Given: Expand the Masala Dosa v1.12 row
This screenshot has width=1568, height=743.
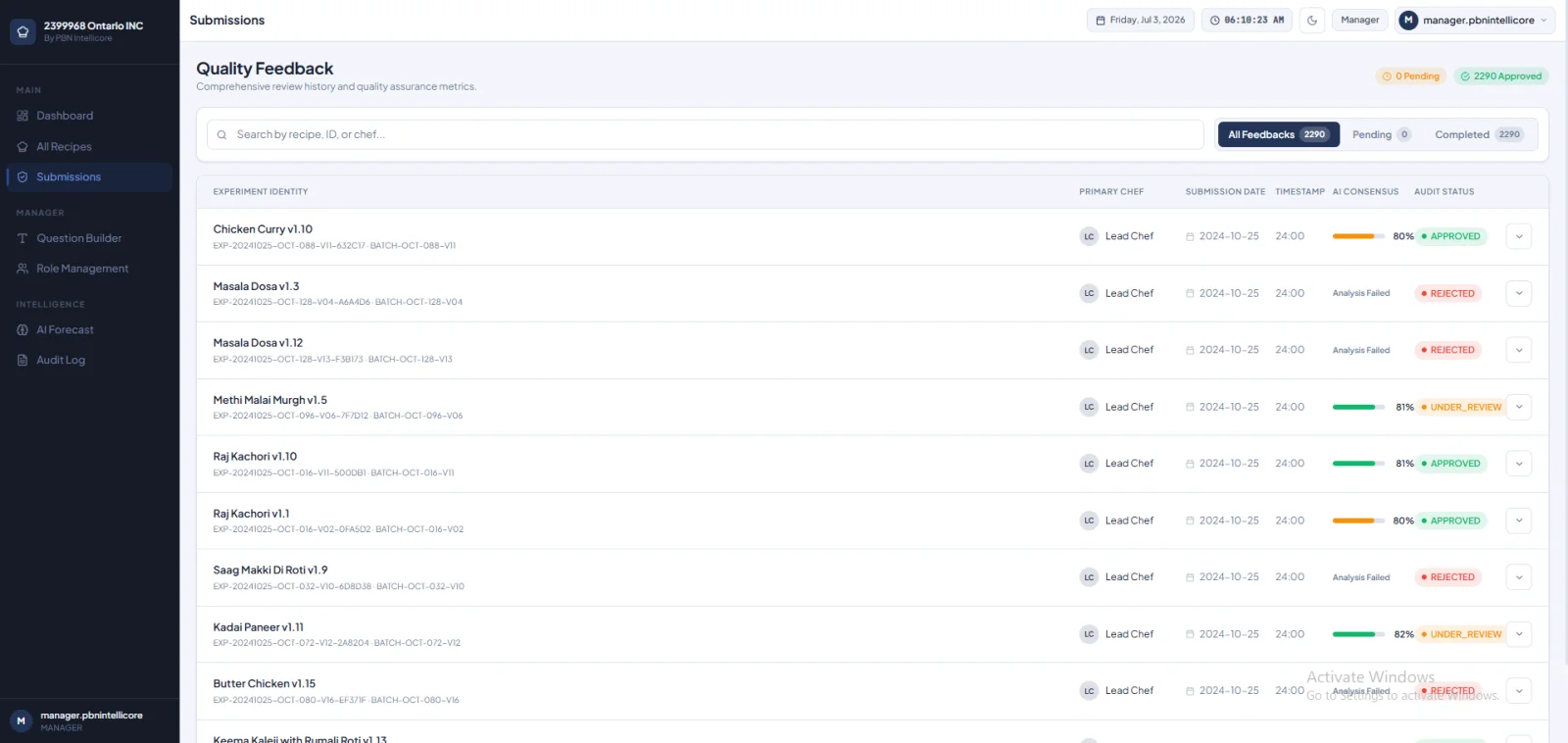Looking at the screenshot, I should coord(1519,350).
